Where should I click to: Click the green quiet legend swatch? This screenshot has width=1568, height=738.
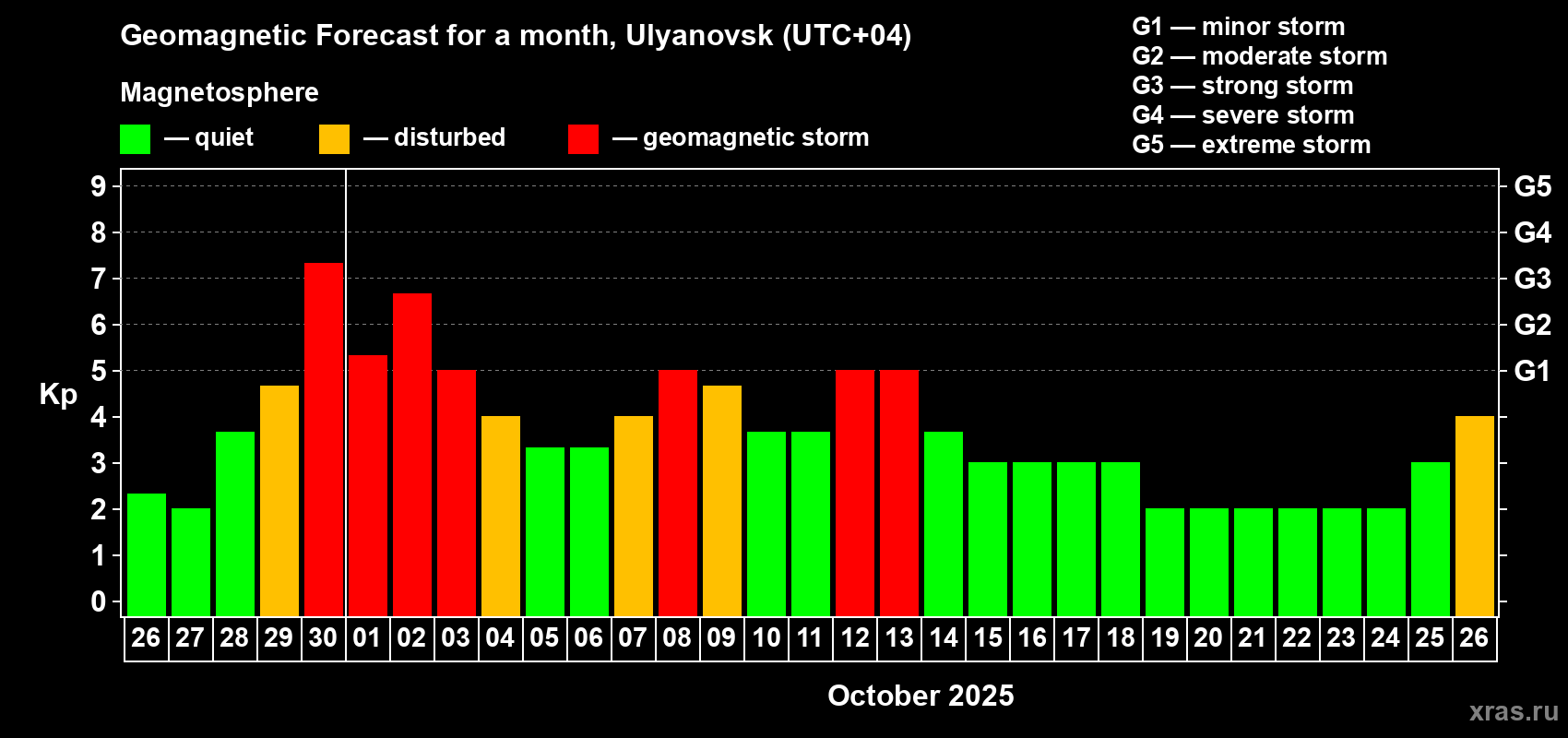coord(135,139)
